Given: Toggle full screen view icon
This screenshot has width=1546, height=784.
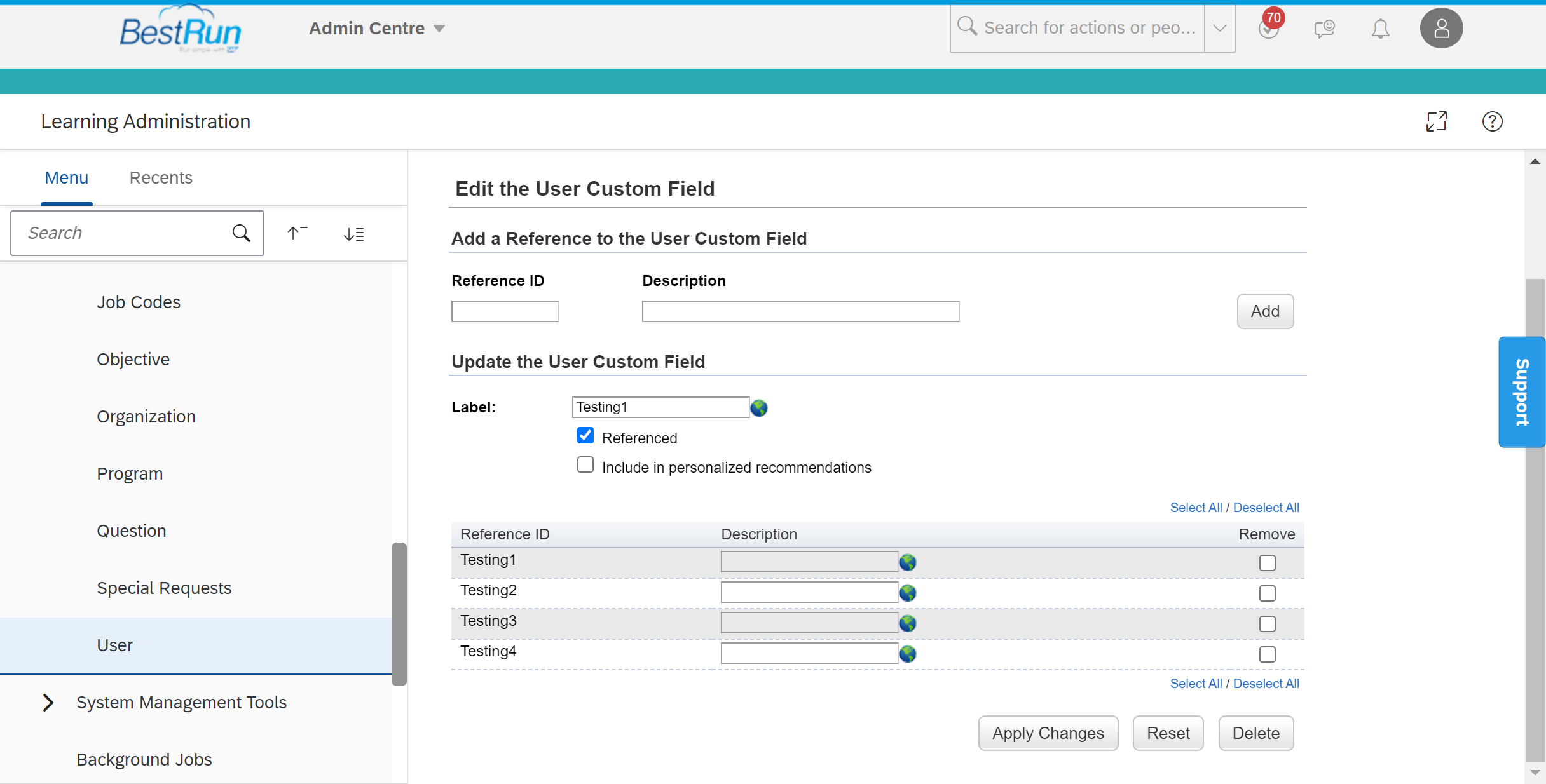Looking at the screenshot, I should [1437, 121].
